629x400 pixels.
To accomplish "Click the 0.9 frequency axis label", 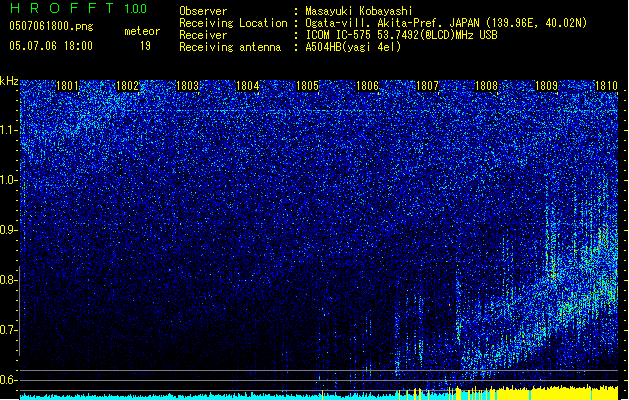I will (x=9, y=230).
